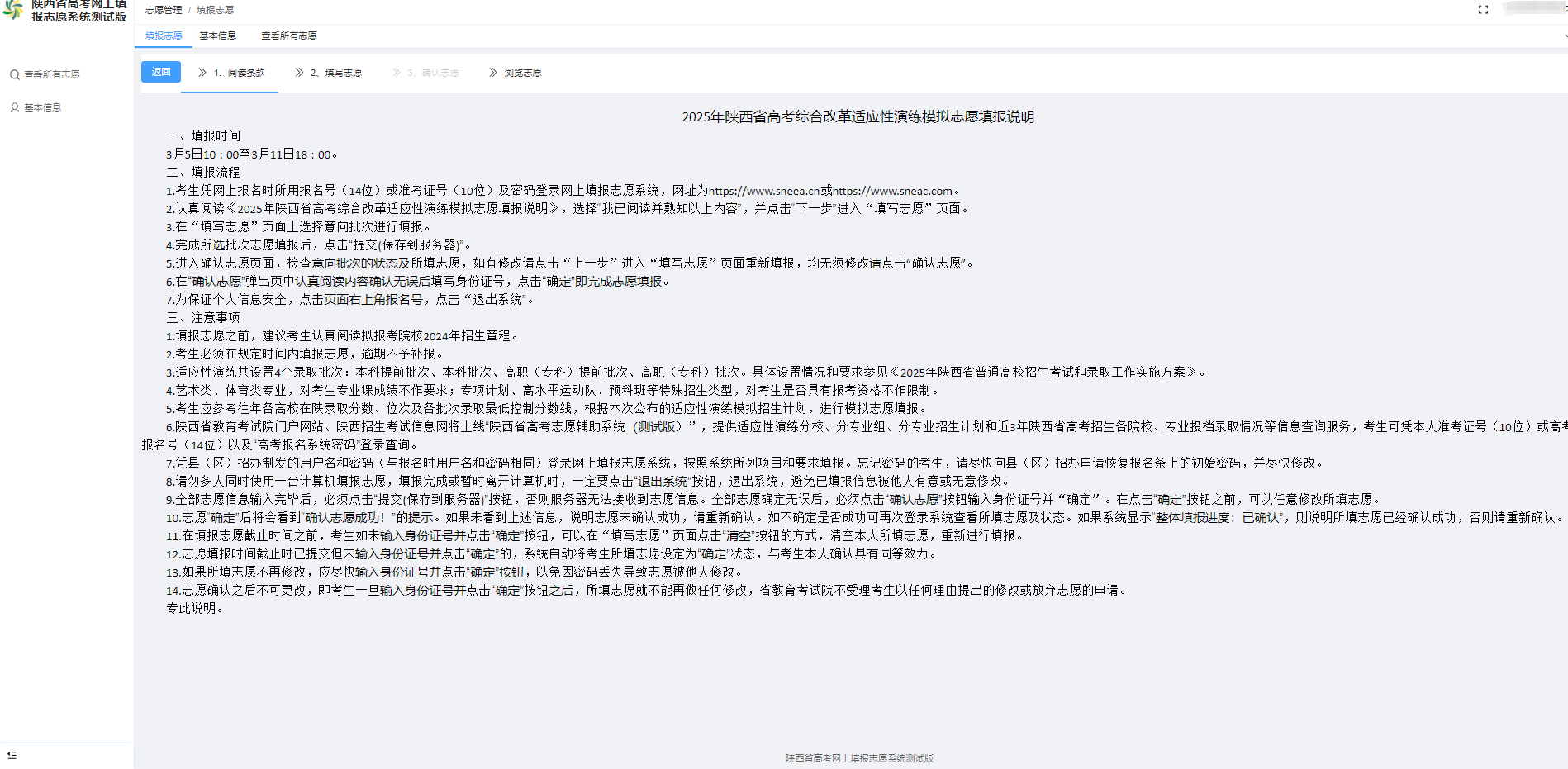Click the person icon beside 基本信息
Screen dimensions: 1568x769
pos(15,107)
